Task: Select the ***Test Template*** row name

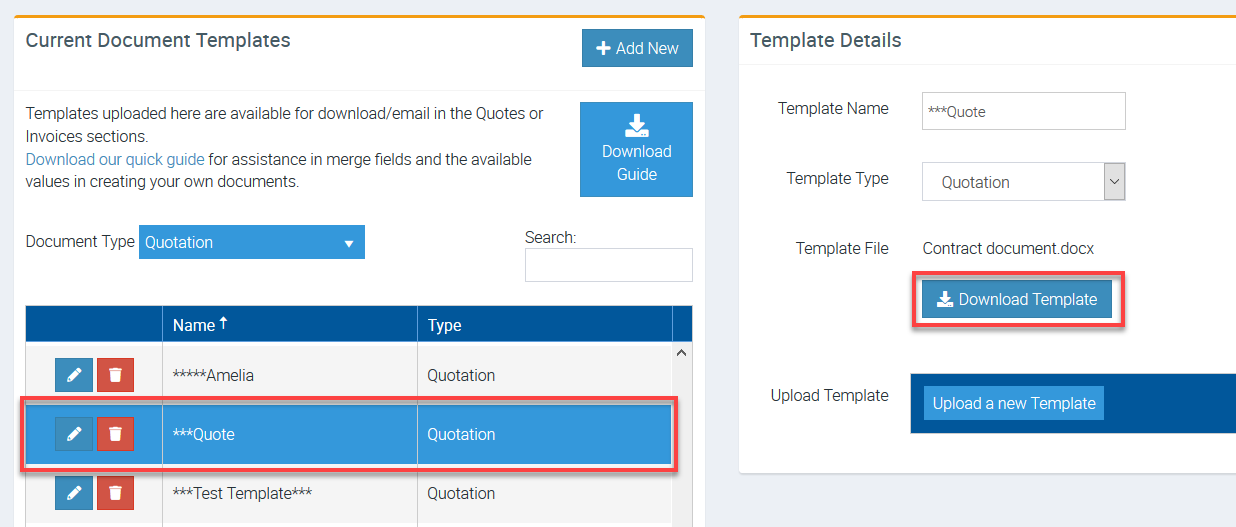Action: (242, 494)
